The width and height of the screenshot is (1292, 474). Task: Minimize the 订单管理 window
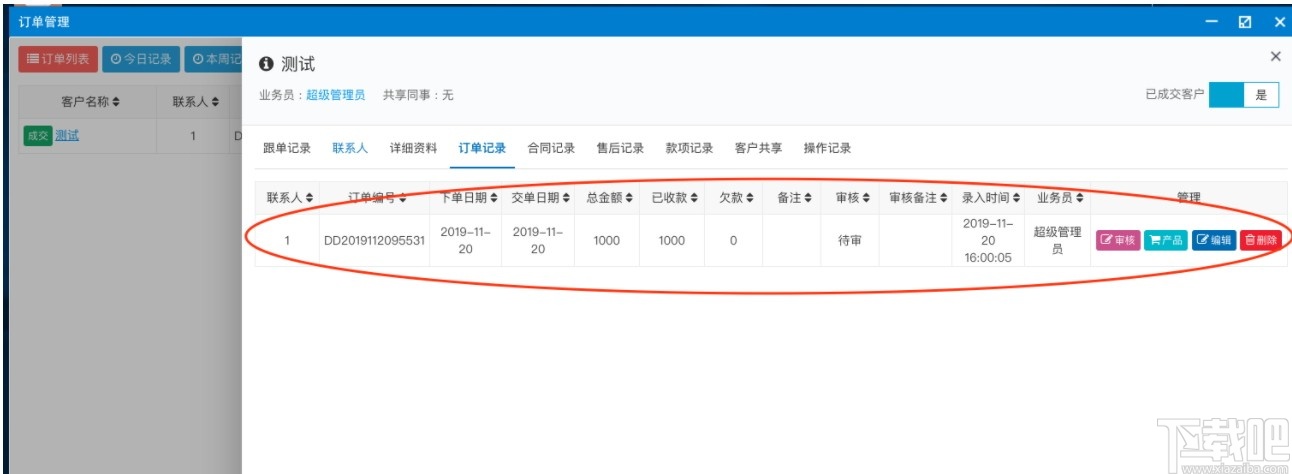point(1211,22)
